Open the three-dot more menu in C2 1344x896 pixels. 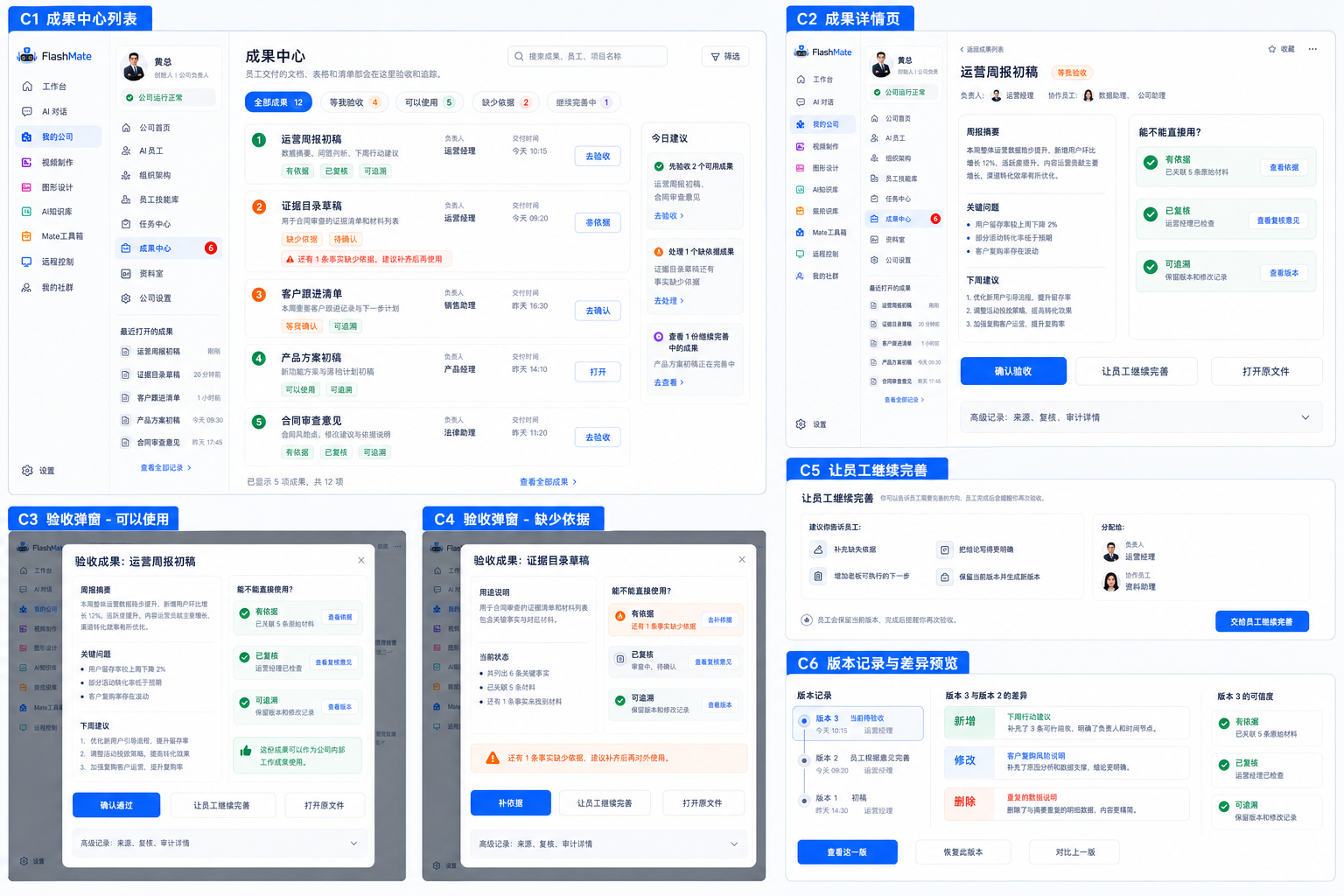(1312, 49)
